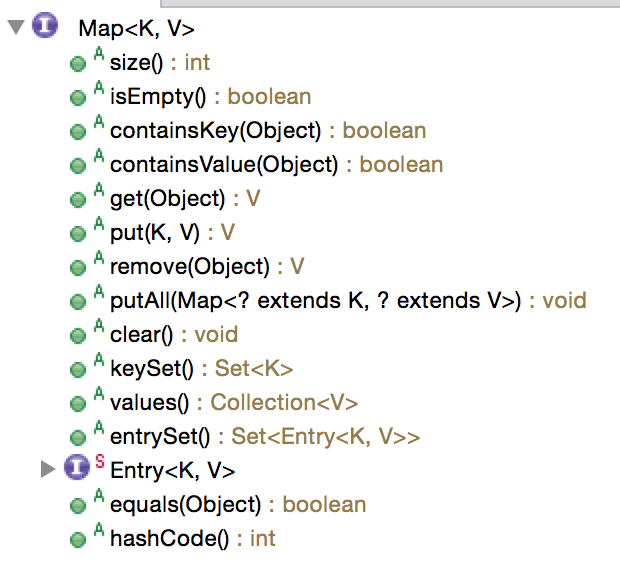Click the green icon beside isEmpty()

coord(78,98)
